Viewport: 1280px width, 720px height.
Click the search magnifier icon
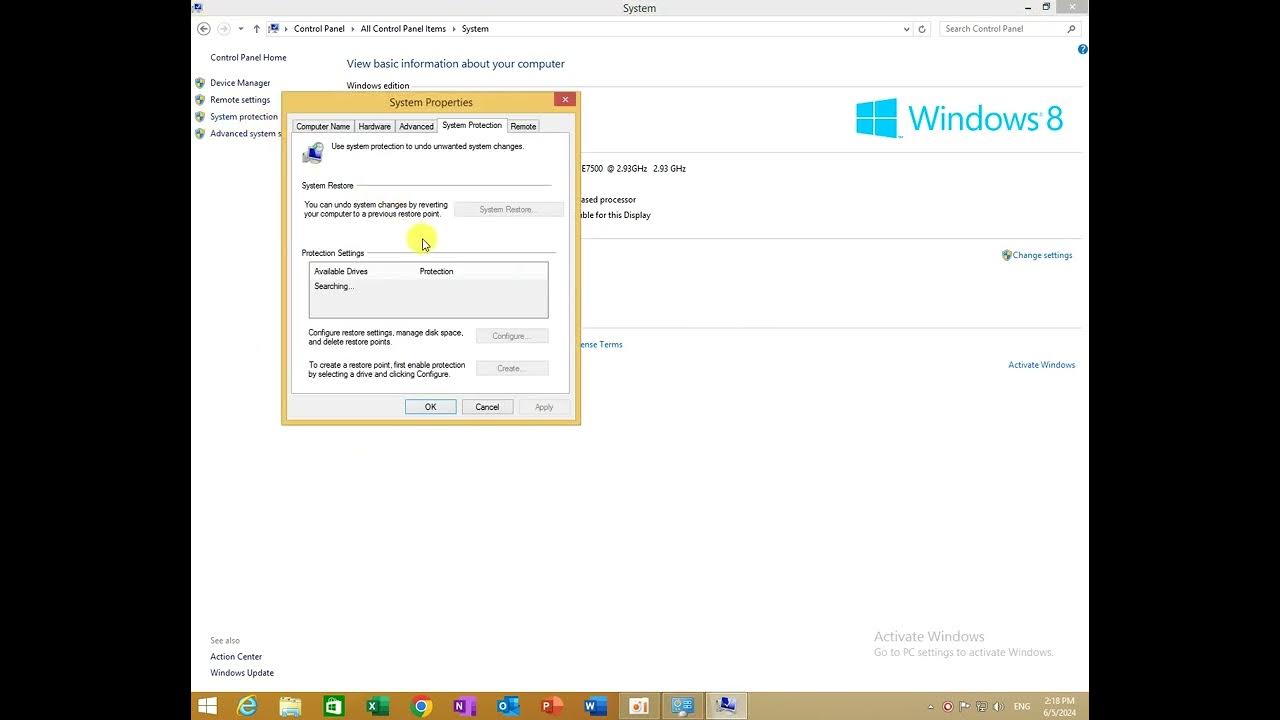click(x=1072, y=29)
